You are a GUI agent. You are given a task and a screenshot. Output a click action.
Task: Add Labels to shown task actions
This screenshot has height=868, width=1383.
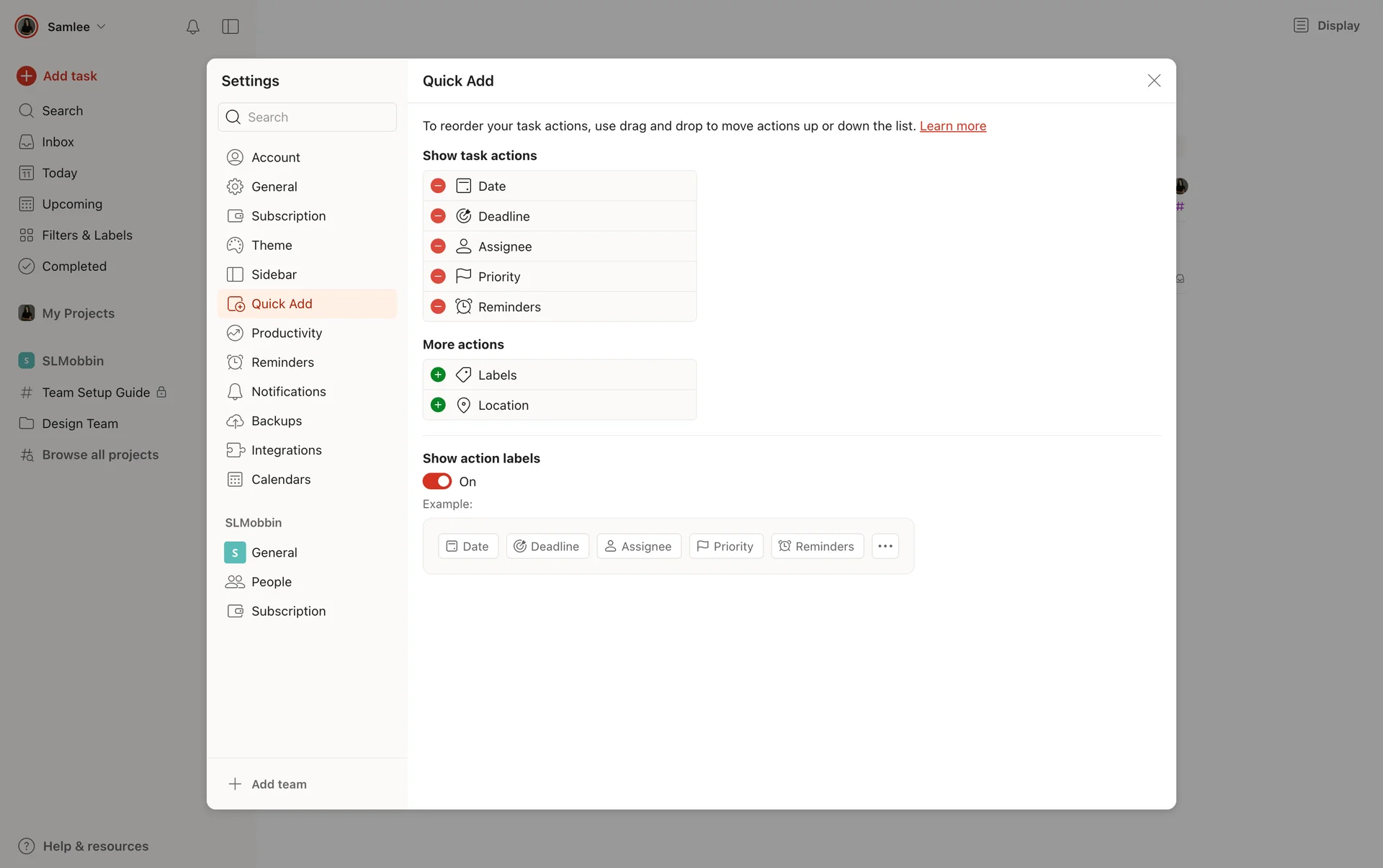(438, 375)
